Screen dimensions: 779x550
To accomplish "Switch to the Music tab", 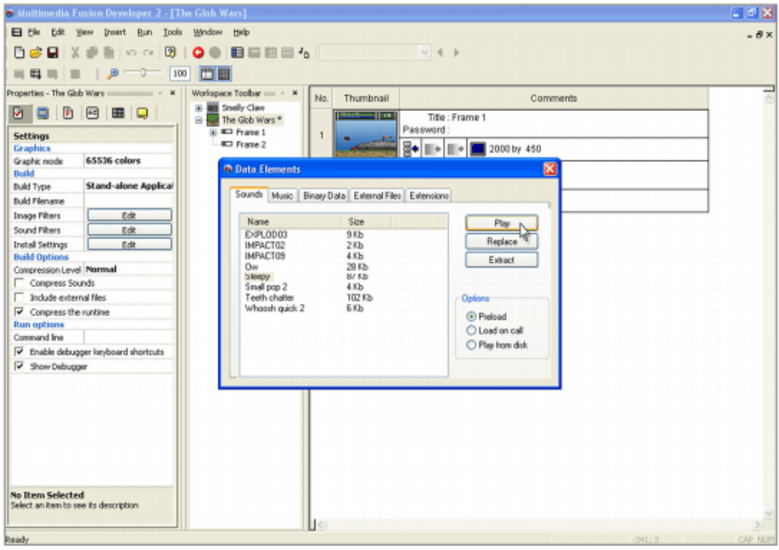I will 282,196.
